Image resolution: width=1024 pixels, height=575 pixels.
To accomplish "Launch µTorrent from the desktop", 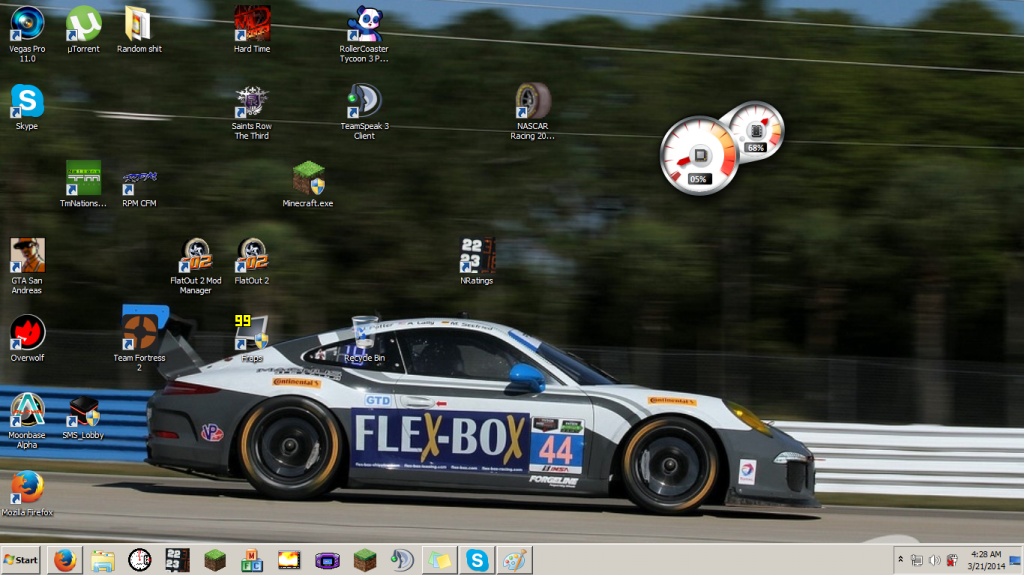I will click(83, 29).
